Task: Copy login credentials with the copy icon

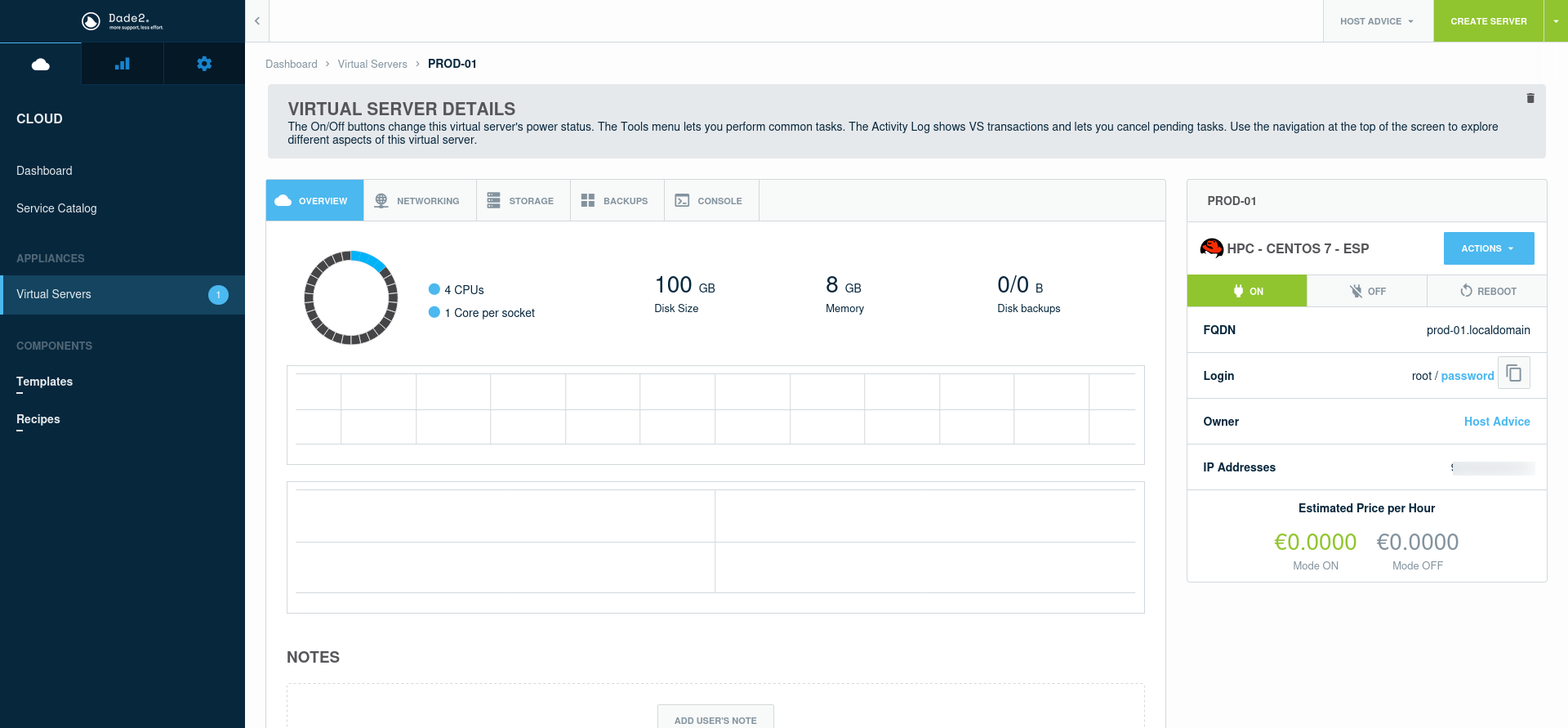Action: 1514,373
